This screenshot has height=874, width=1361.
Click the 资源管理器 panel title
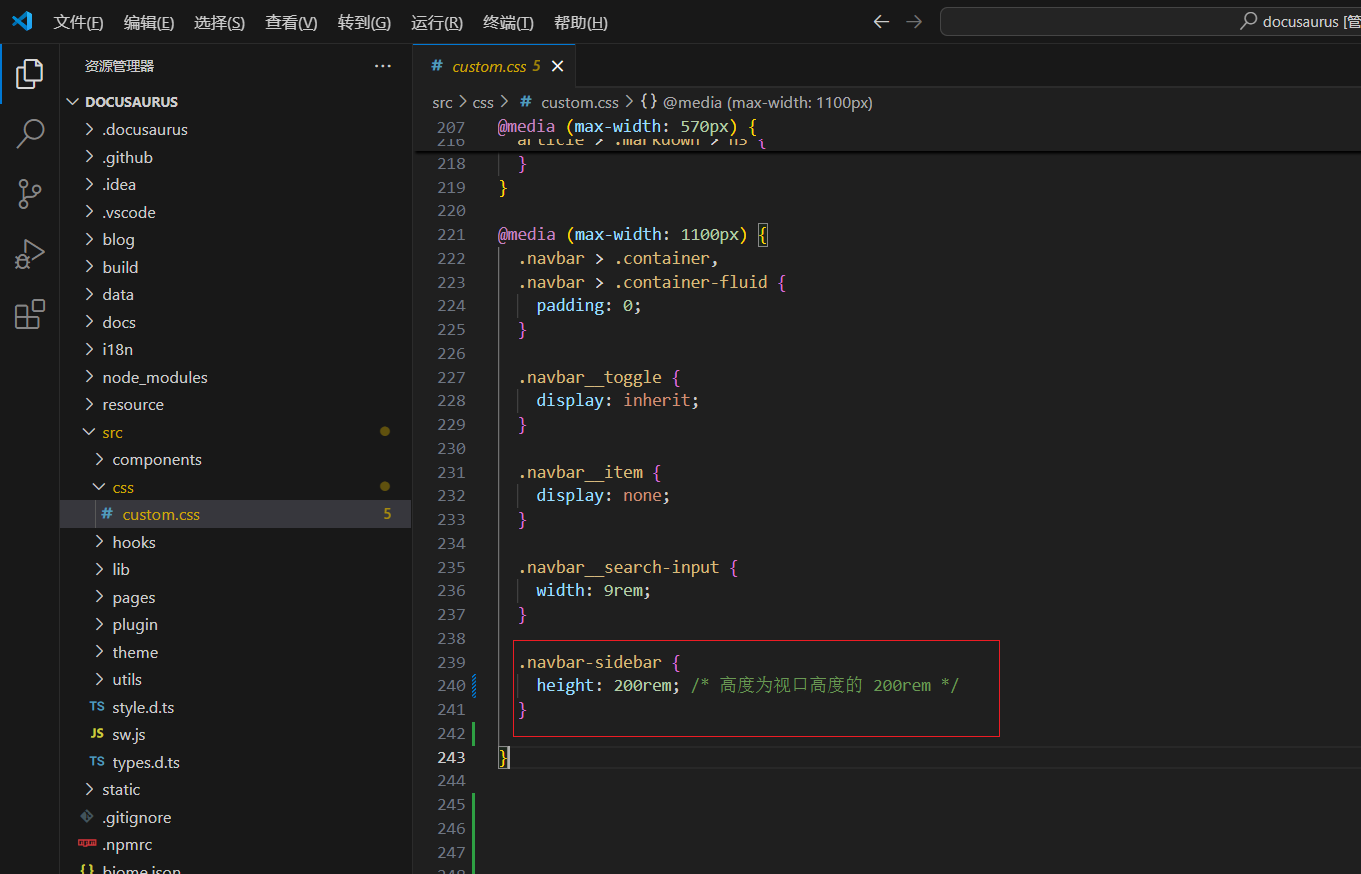point(119,66)
